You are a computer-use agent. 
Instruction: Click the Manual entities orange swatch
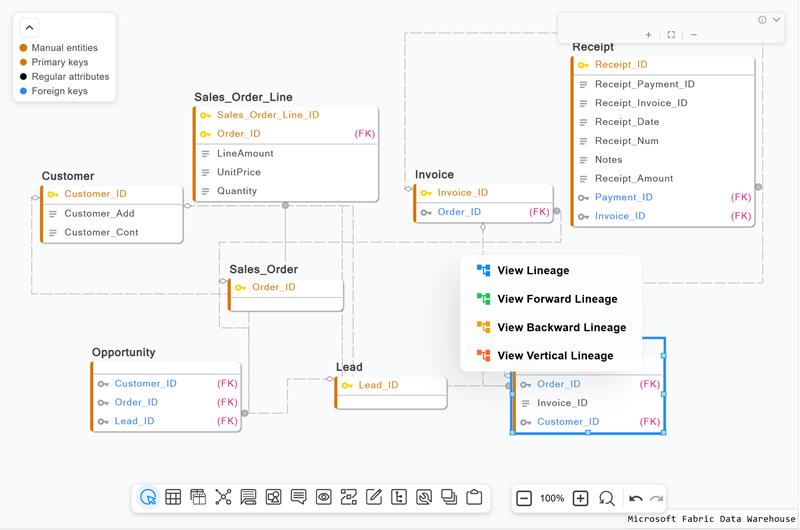pyautogui.click(x=23, y=48)
